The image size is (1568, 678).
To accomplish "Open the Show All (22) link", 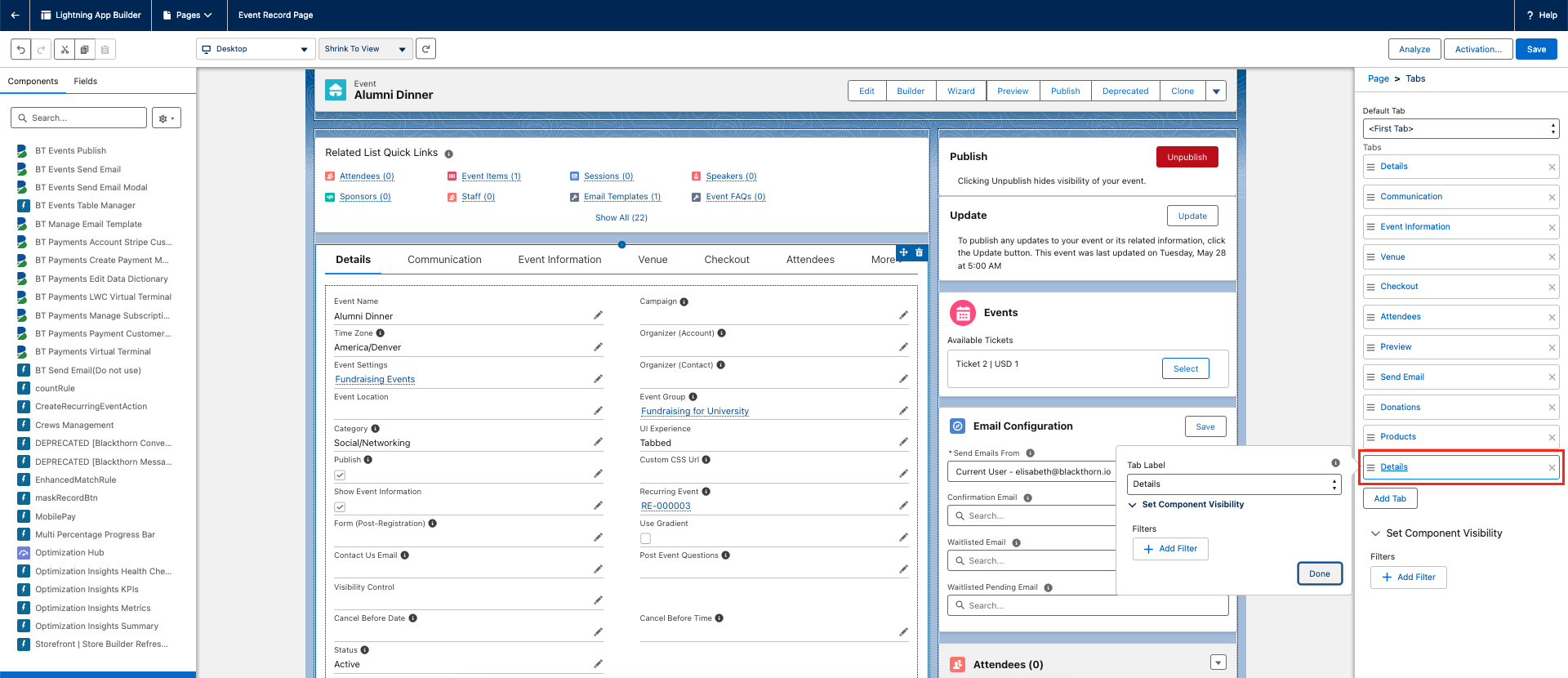I will tap(621, 218).
